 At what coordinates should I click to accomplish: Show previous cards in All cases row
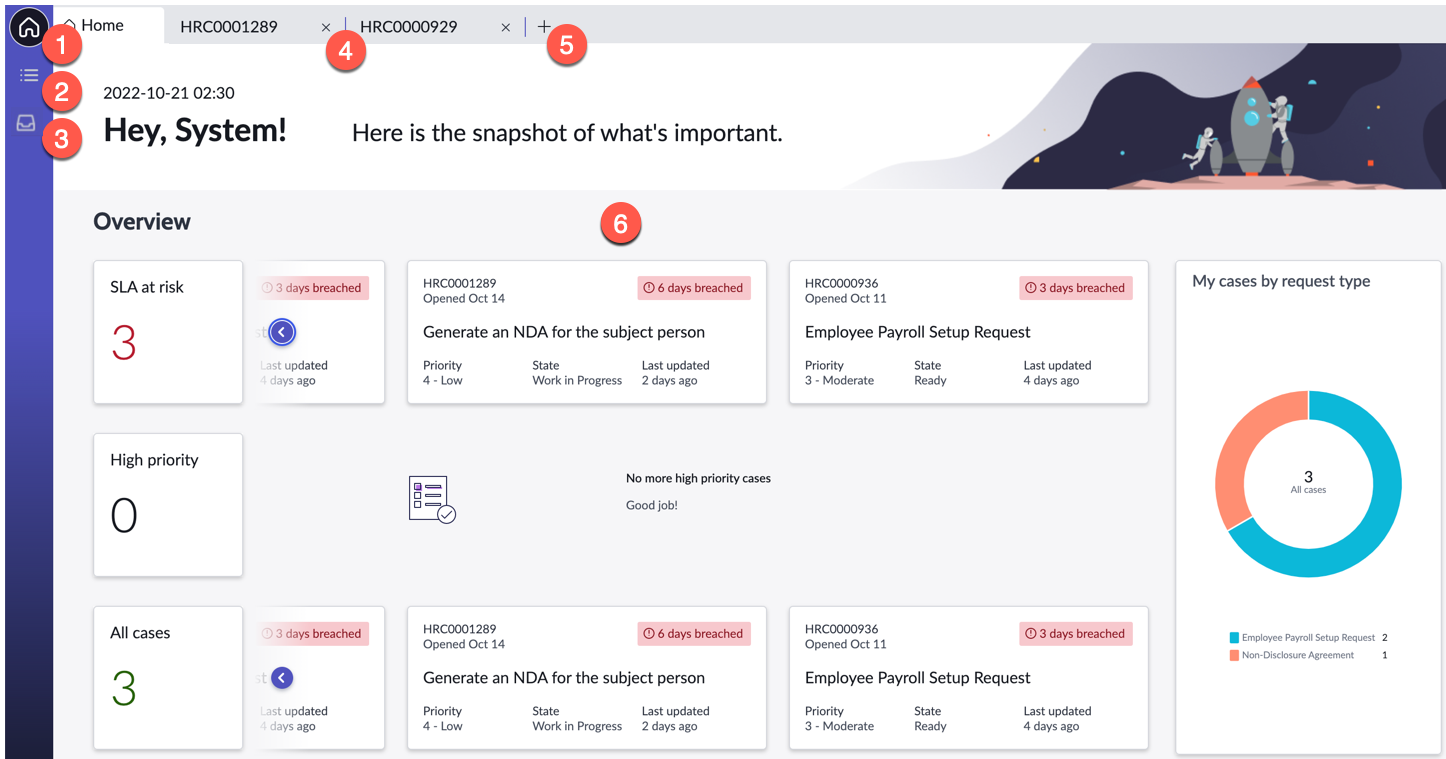tap(282, 678)
